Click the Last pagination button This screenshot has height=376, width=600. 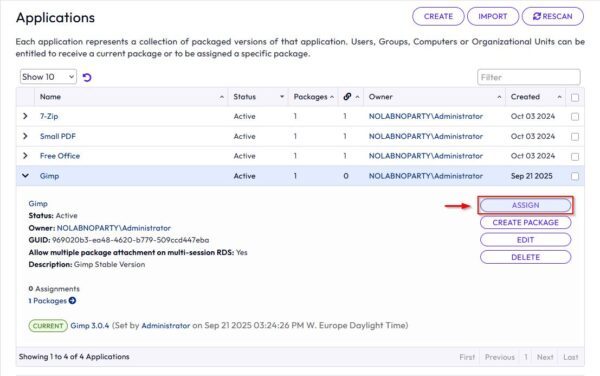tap(571, 357)
